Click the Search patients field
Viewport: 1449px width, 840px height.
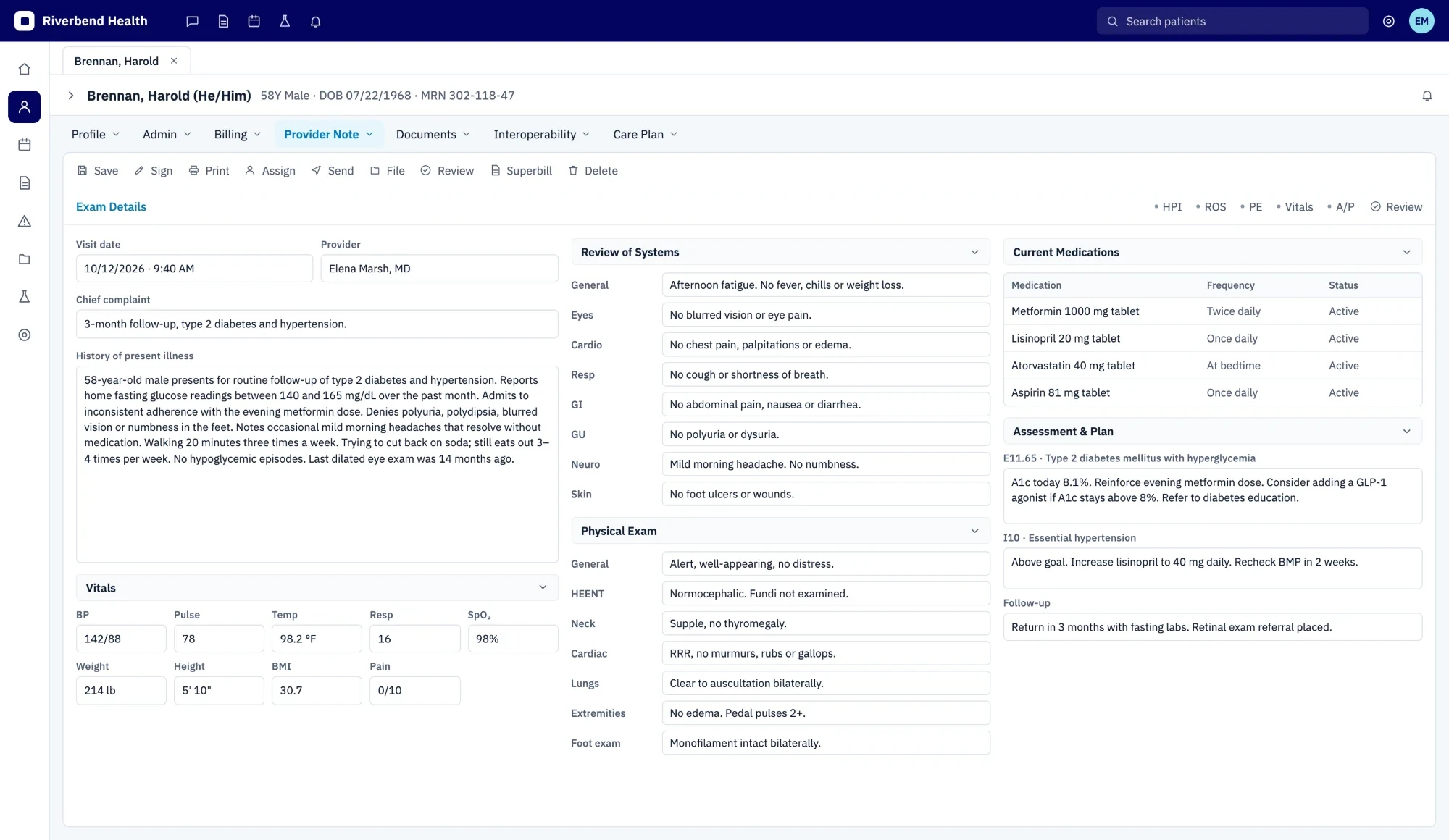tap(1232, 22)
